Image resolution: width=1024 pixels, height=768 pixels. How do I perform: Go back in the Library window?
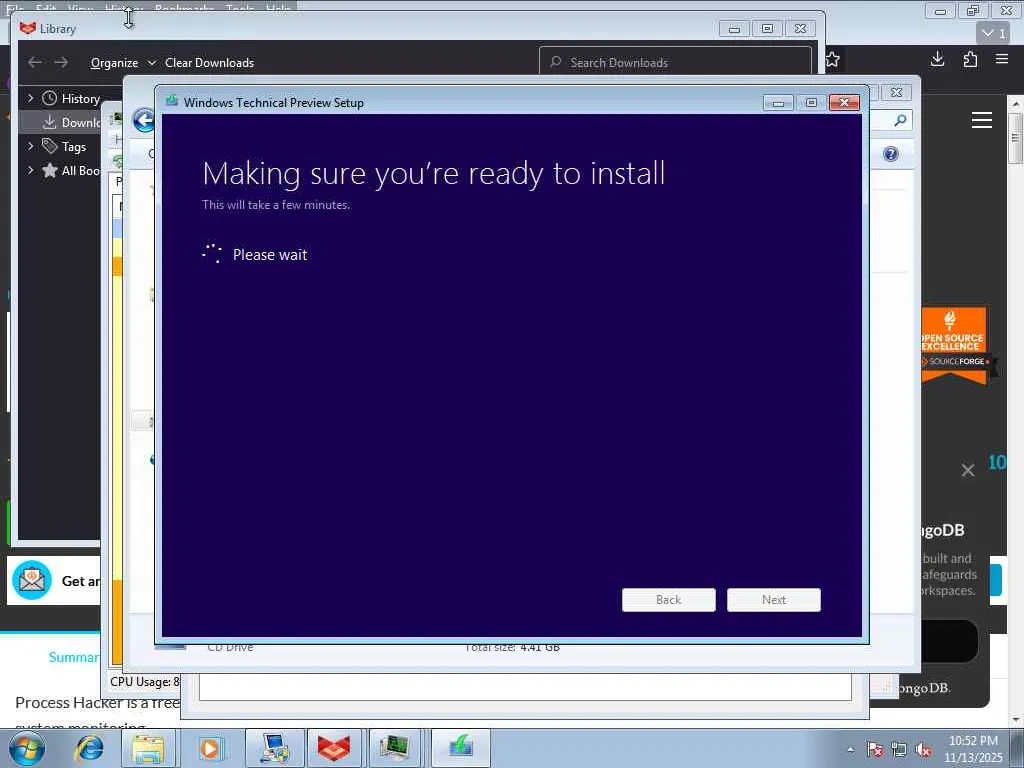click(x=35, y=62)
